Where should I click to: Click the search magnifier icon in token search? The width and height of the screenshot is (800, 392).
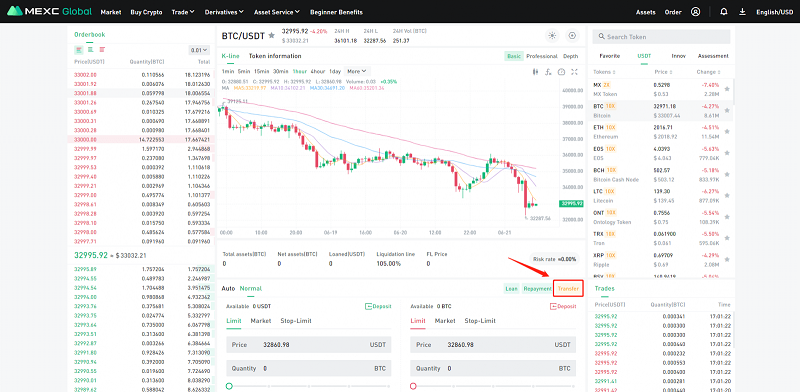click(602, 37)
